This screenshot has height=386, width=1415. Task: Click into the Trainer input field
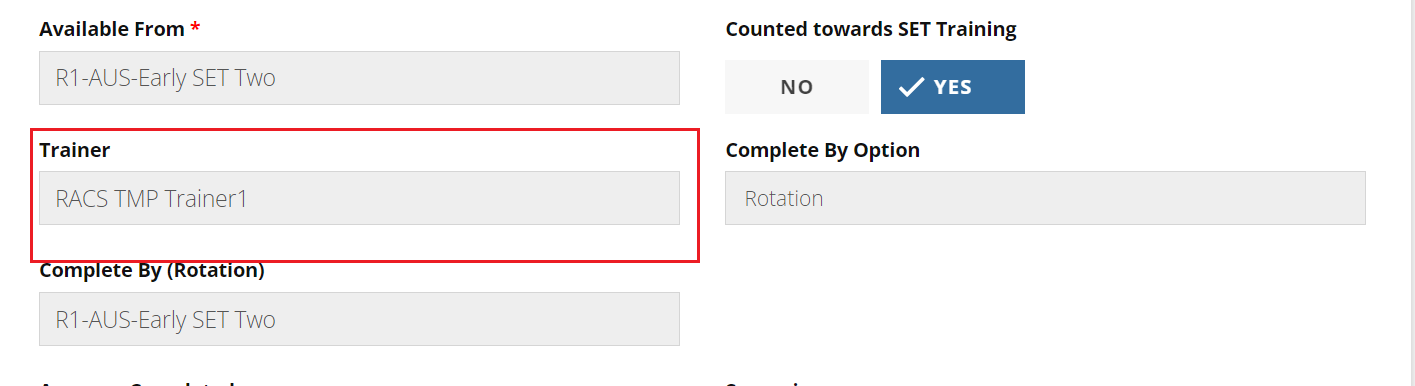tap(359, 198)
